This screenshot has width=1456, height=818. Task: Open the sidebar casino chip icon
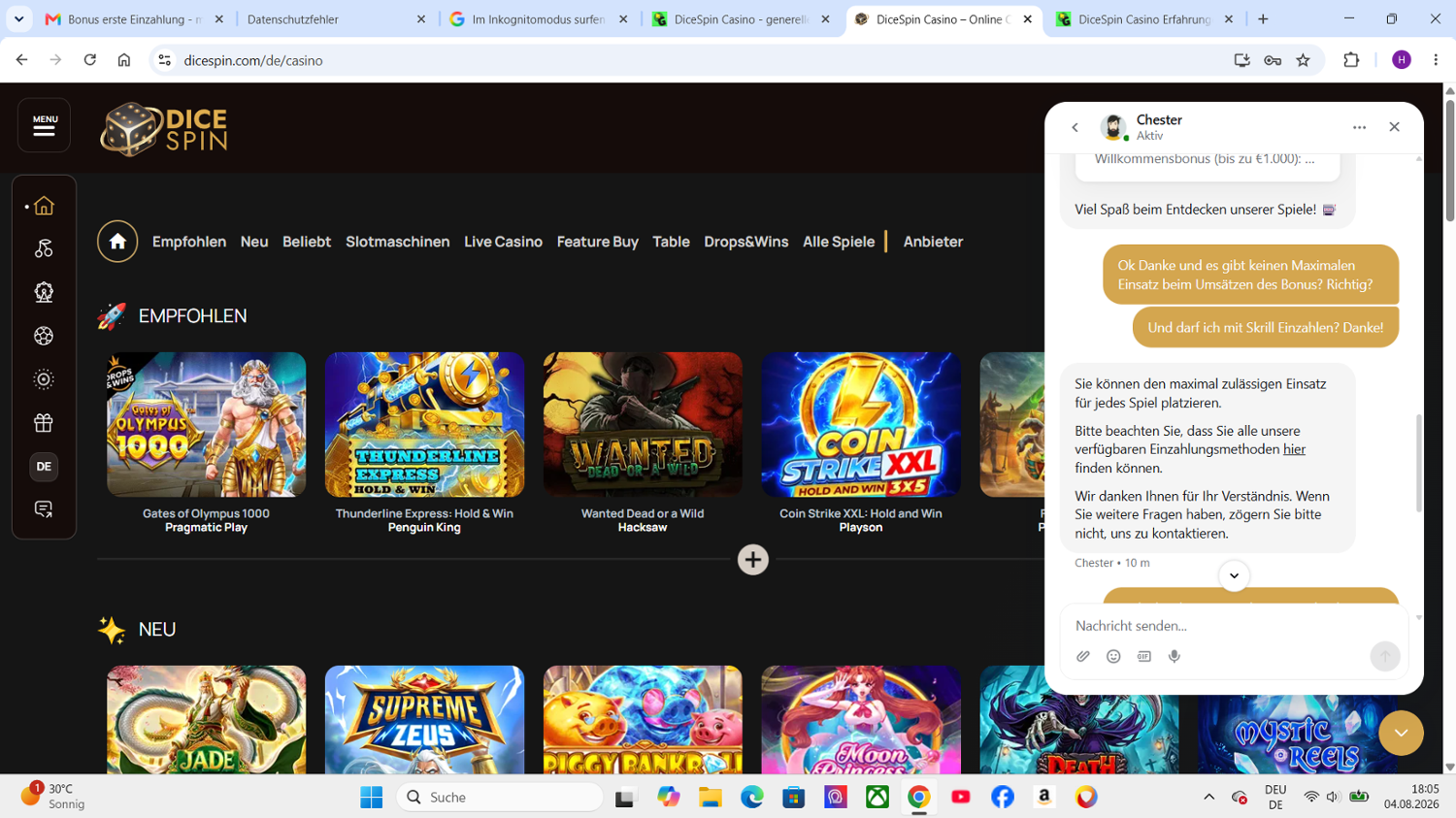tap(44, 379)
